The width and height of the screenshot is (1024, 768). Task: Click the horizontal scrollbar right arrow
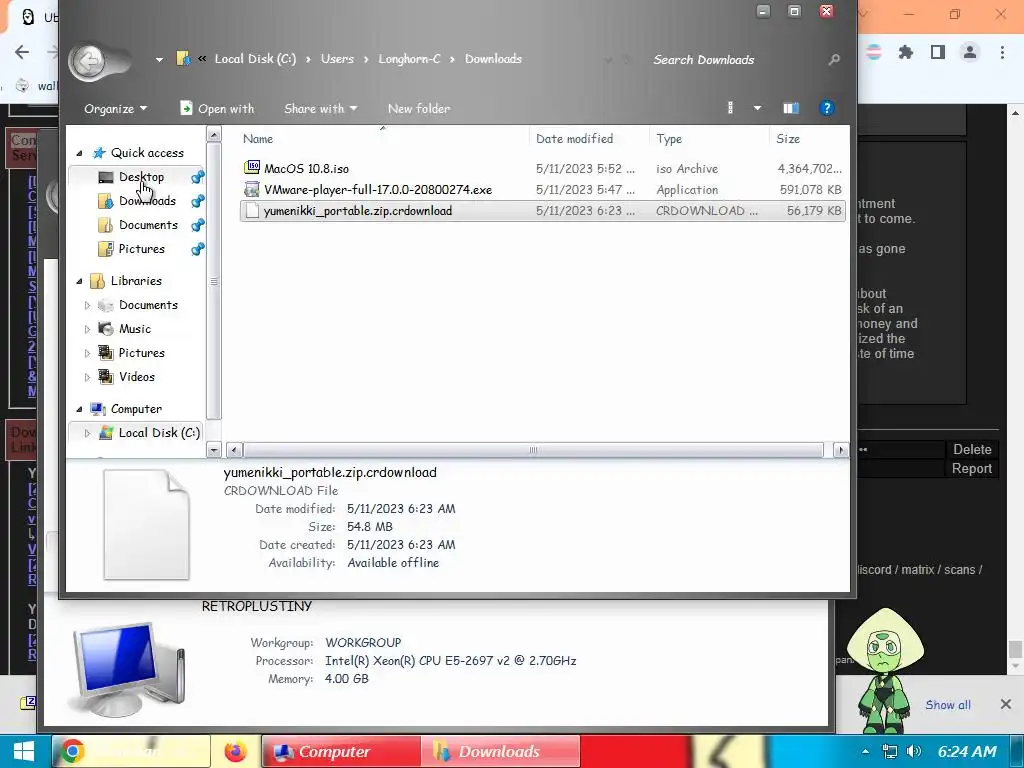pos(840,450)
